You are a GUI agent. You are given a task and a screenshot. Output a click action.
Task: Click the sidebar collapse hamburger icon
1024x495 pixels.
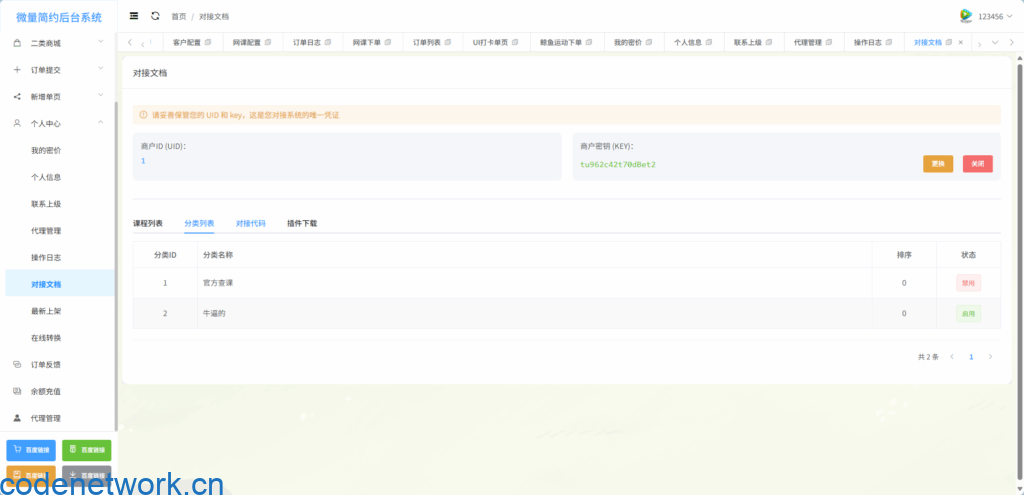point(134,16)
